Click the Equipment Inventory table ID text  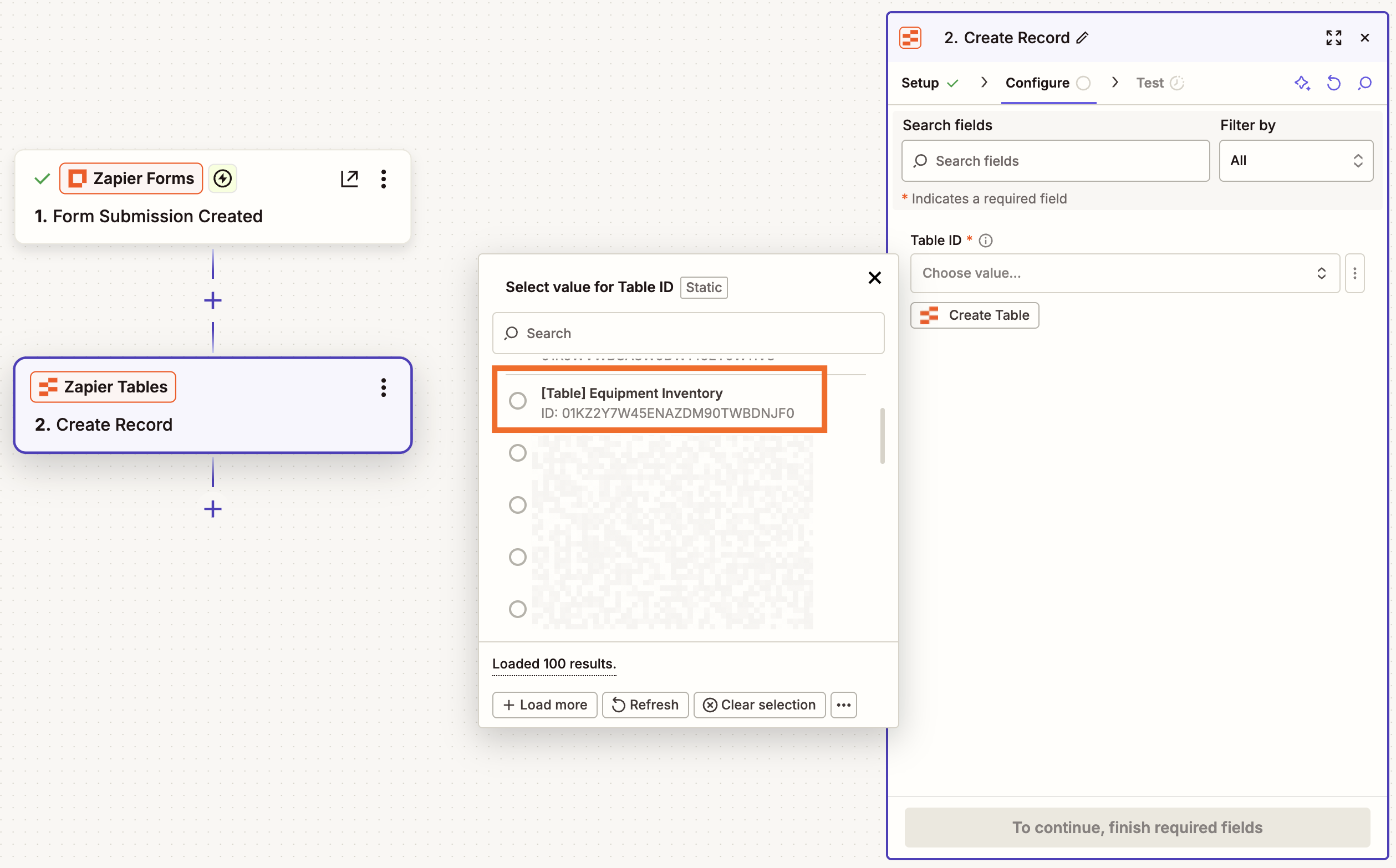click(x=668, y=413)
